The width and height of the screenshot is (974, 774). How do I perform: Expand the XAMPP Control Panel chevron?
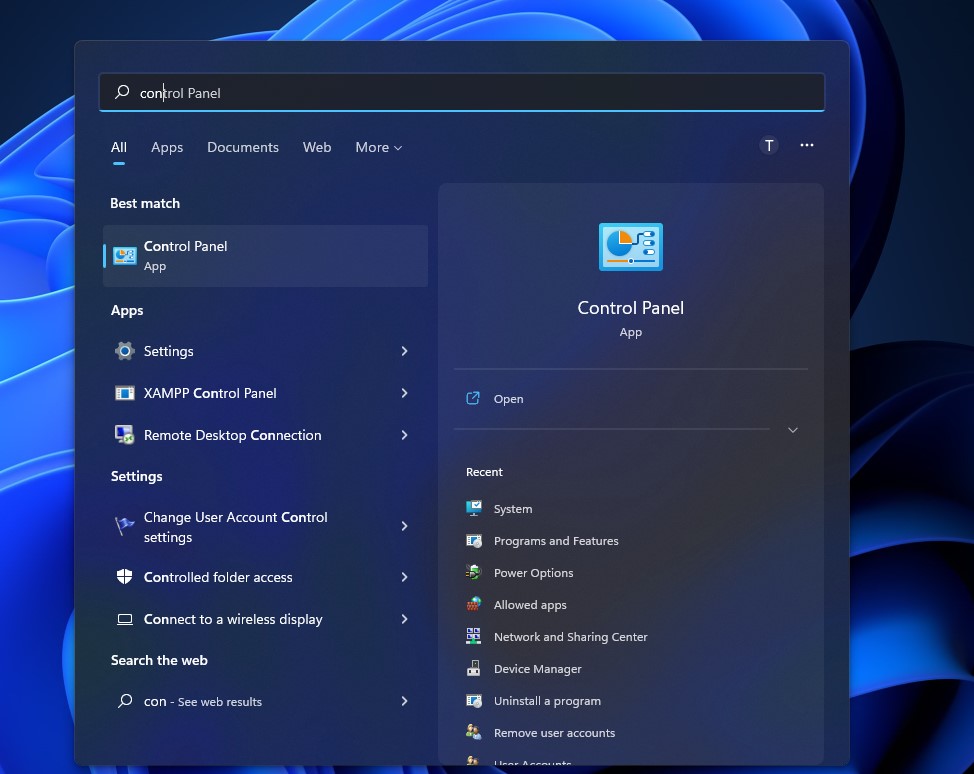coord(404,393)
